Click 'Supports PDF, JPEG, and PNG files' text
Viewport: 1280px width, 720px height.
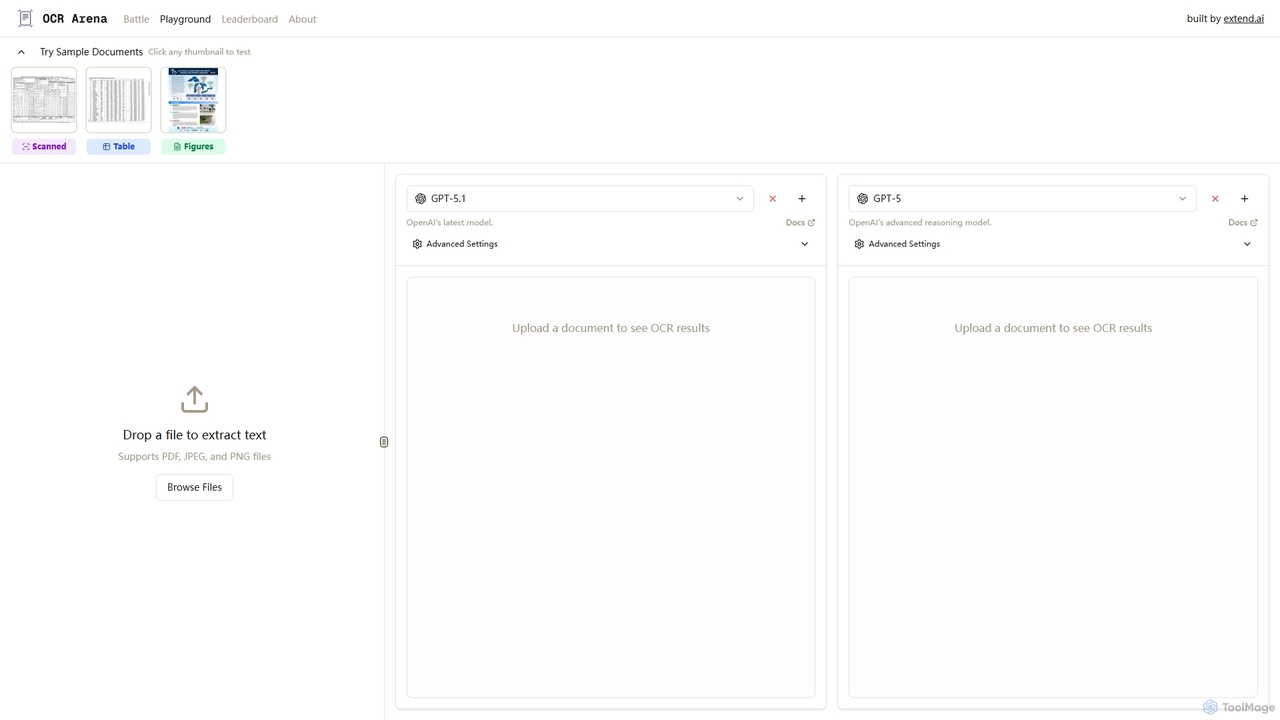pos(194,457)
